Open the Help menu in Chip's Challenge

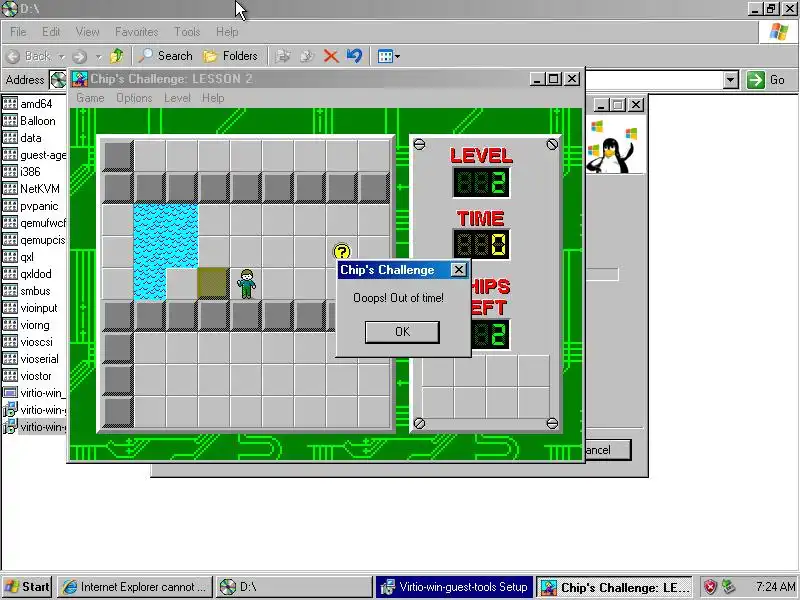coord(213,98)
